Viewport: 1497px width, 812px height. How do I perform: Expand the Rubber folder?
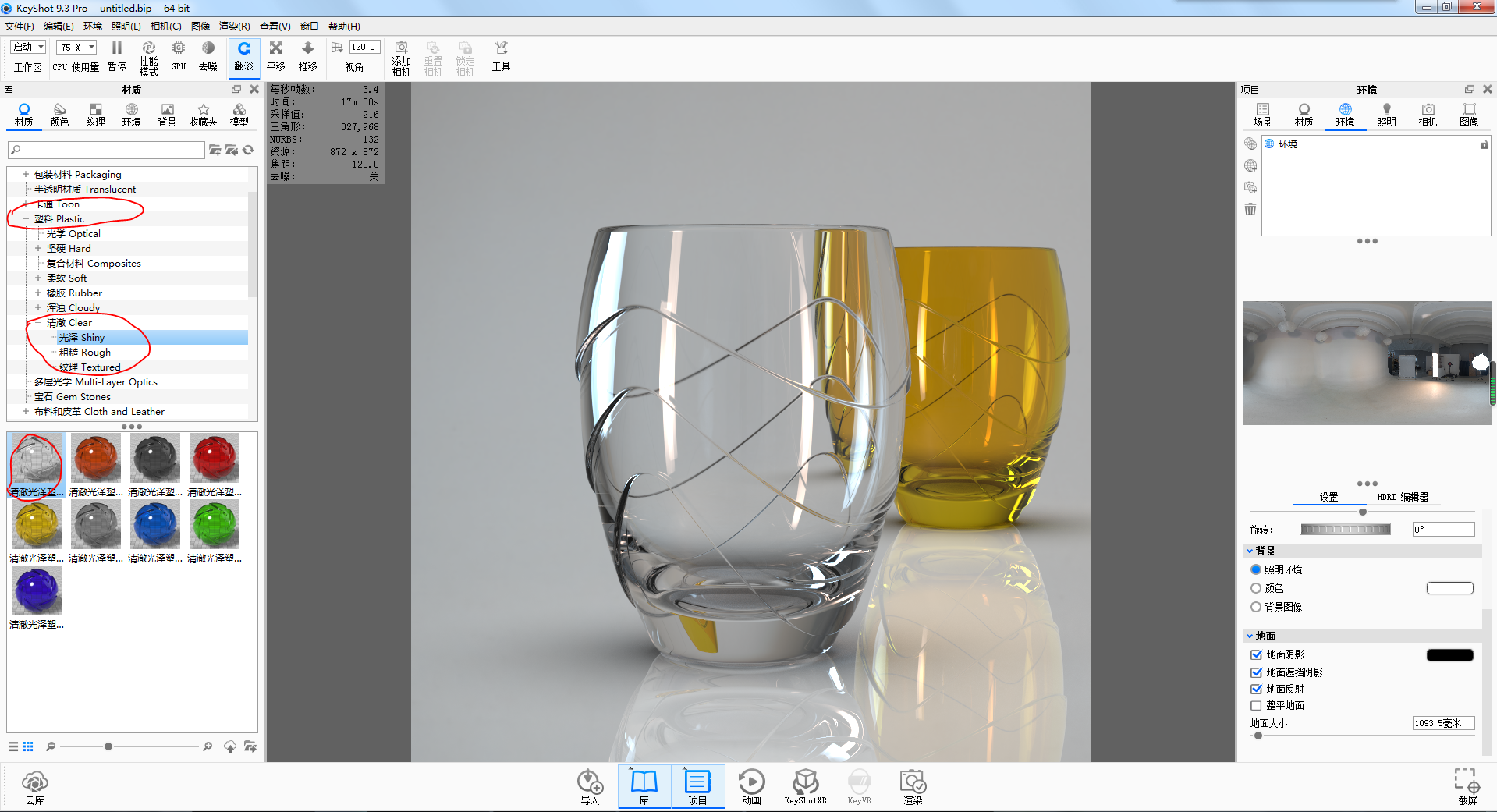(38, 293)
